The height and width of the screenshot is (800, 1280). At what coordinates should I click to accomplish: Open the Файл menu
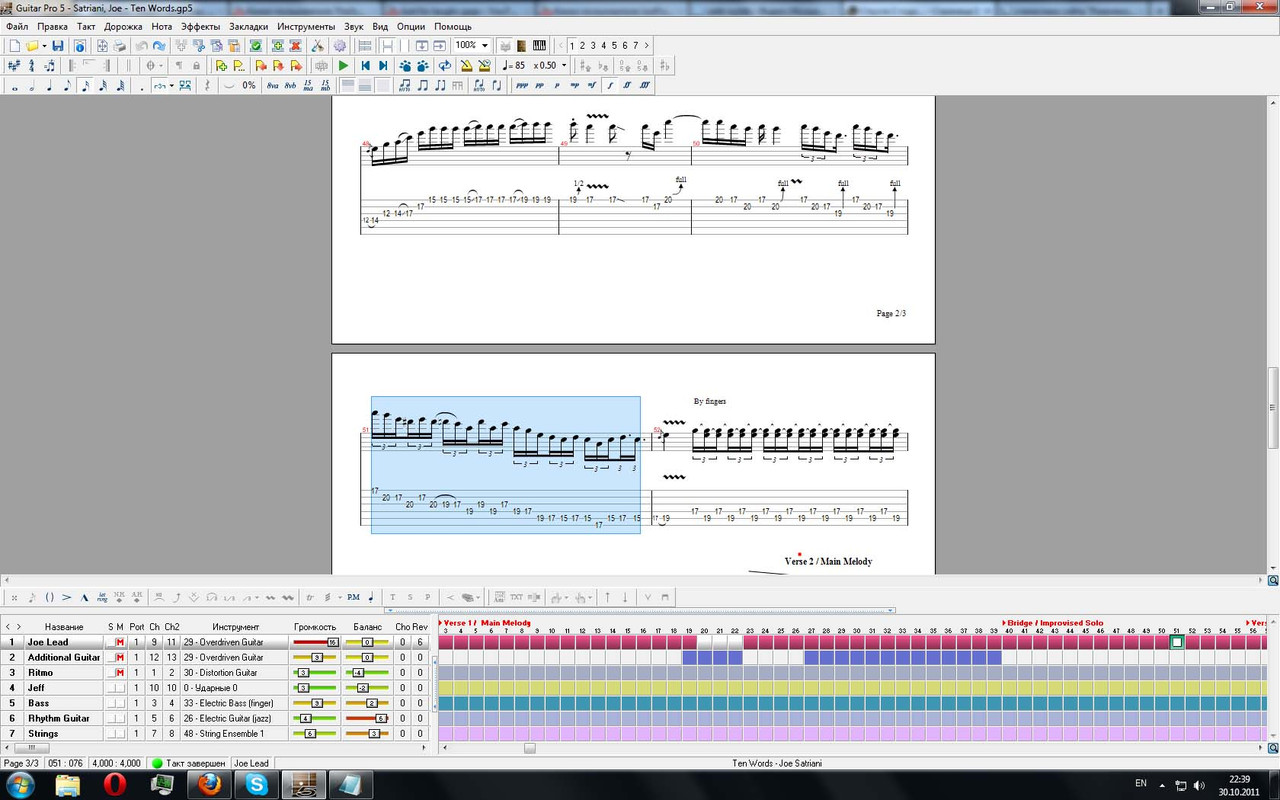pos(17,26)
